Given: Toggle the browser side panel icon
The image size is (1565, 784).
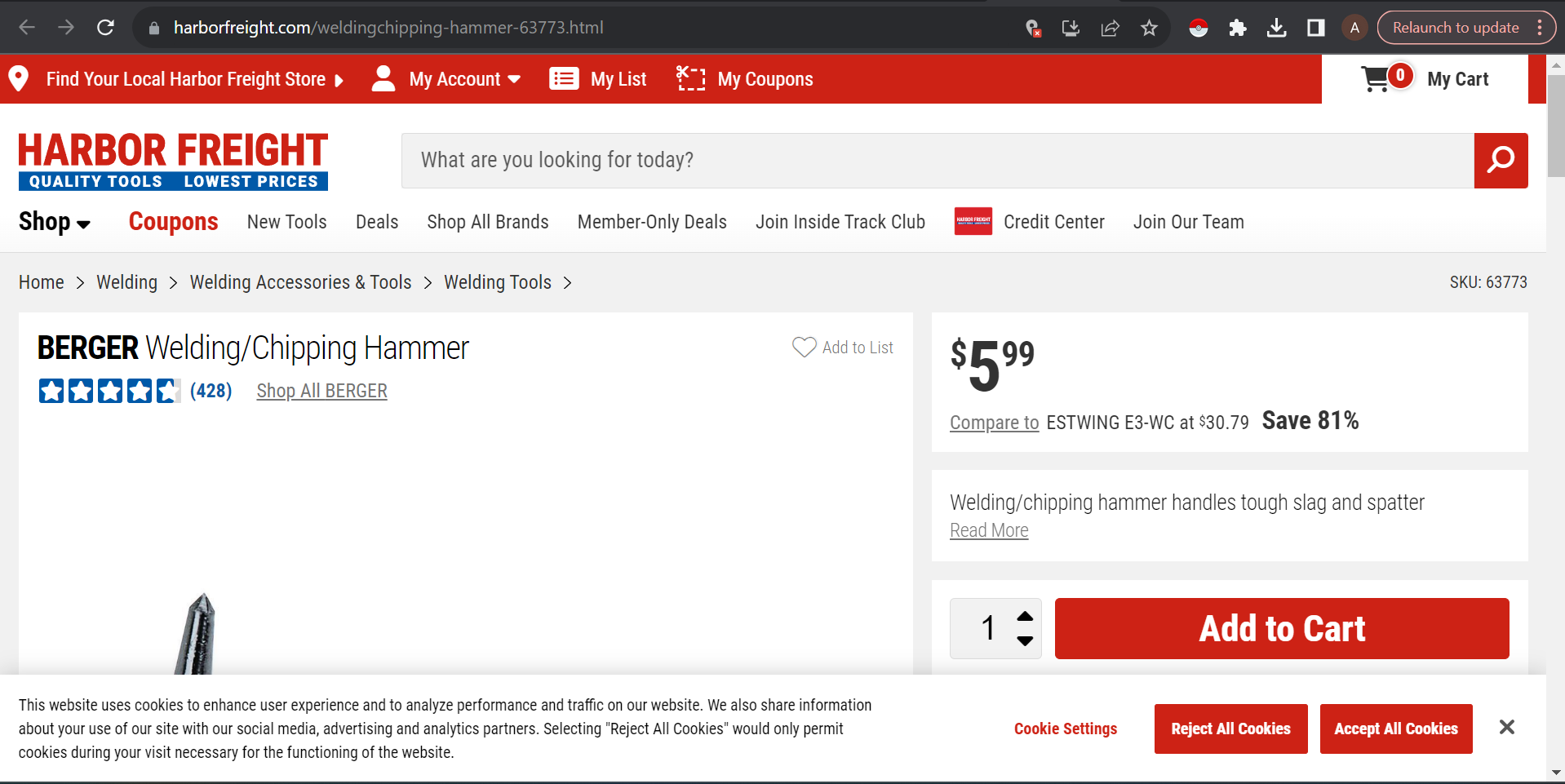Looking at the screenshot, I should (x=1315, y=29).
